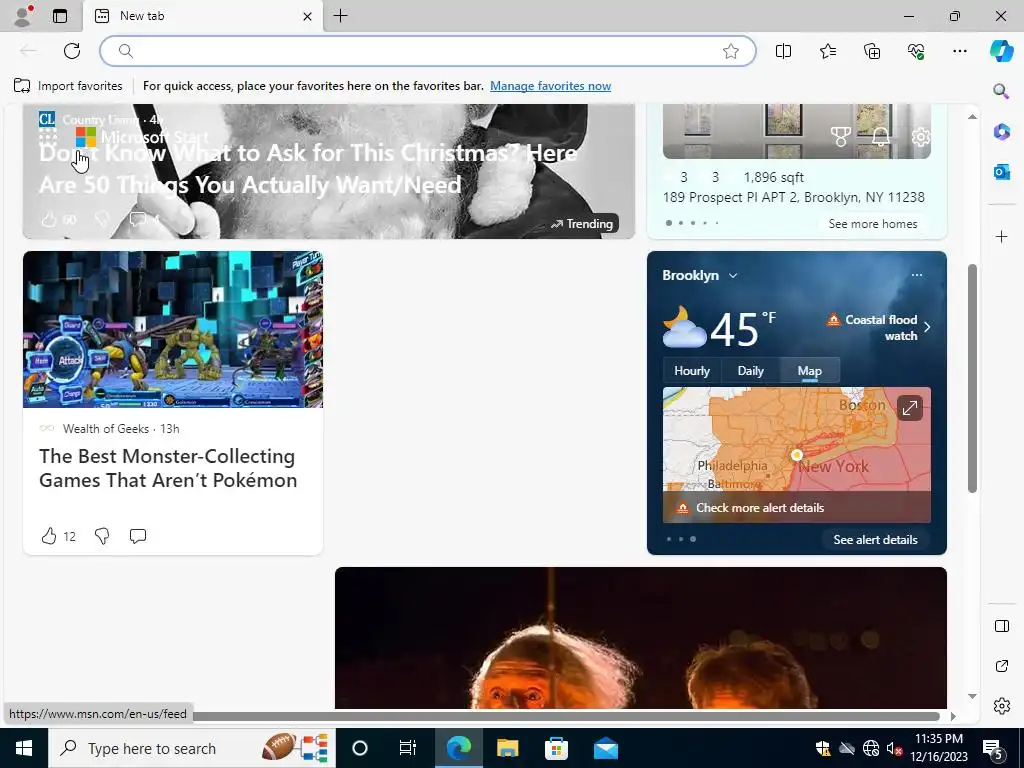Screen dimensions: 1024x768
Task: Refresh the current page
Action: tap(72, 51)
